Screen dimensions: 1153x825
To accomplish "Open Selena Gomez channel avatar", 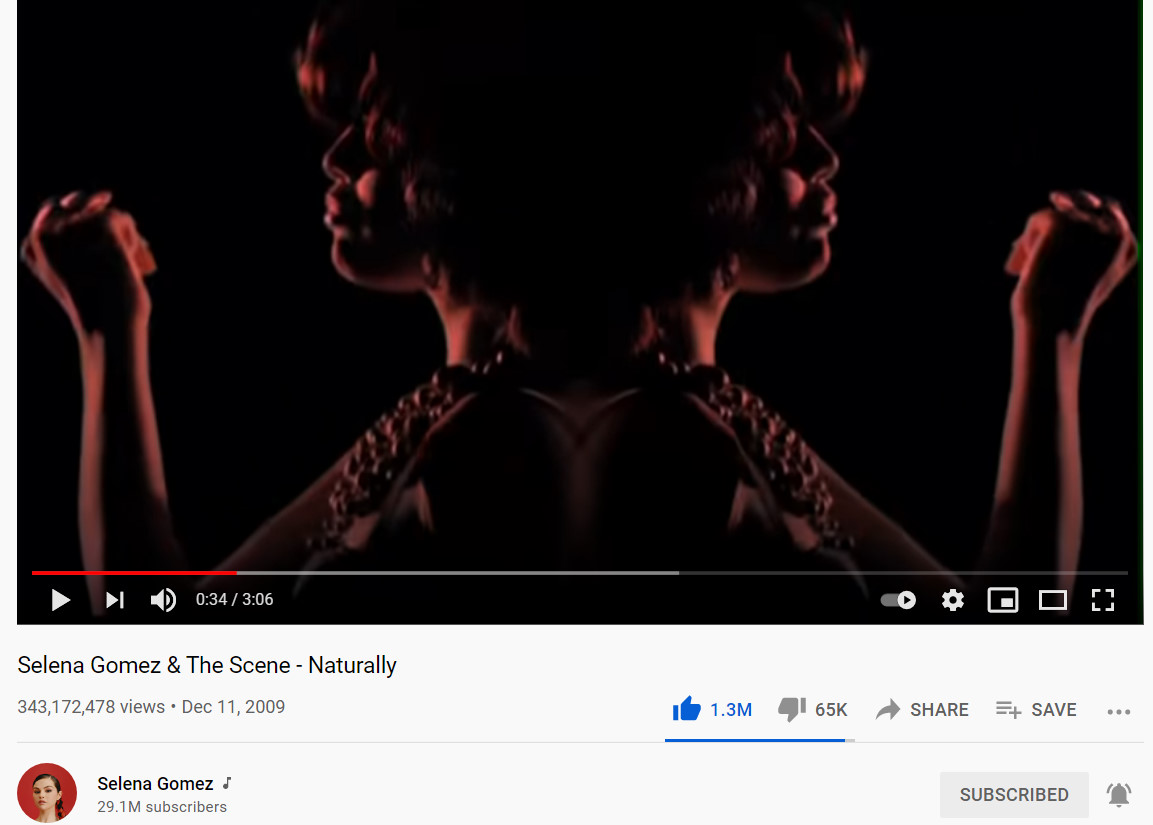I will click(47, 793).
